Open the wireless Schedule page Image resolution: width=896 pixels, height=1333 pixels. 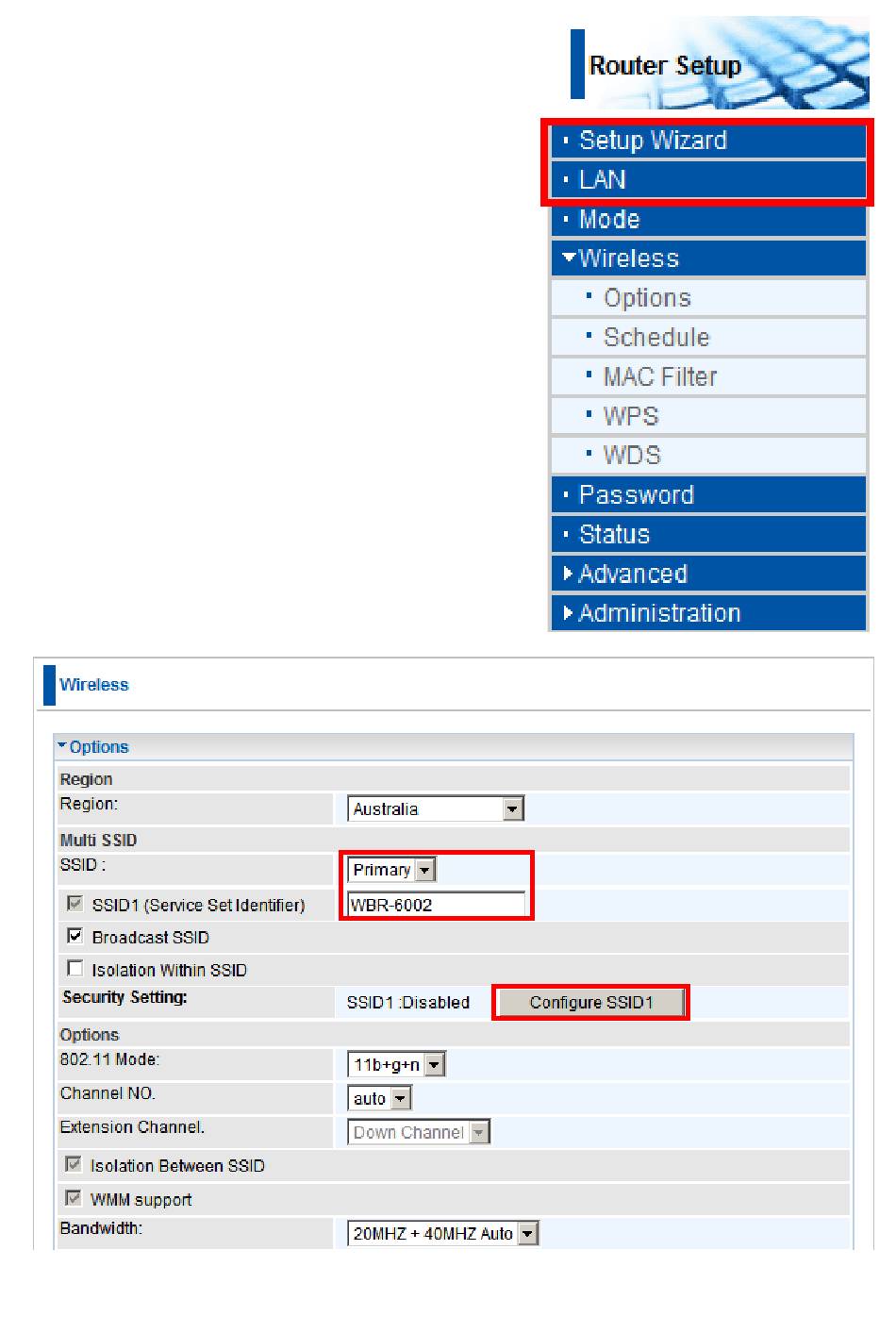[x=656, y=338]
